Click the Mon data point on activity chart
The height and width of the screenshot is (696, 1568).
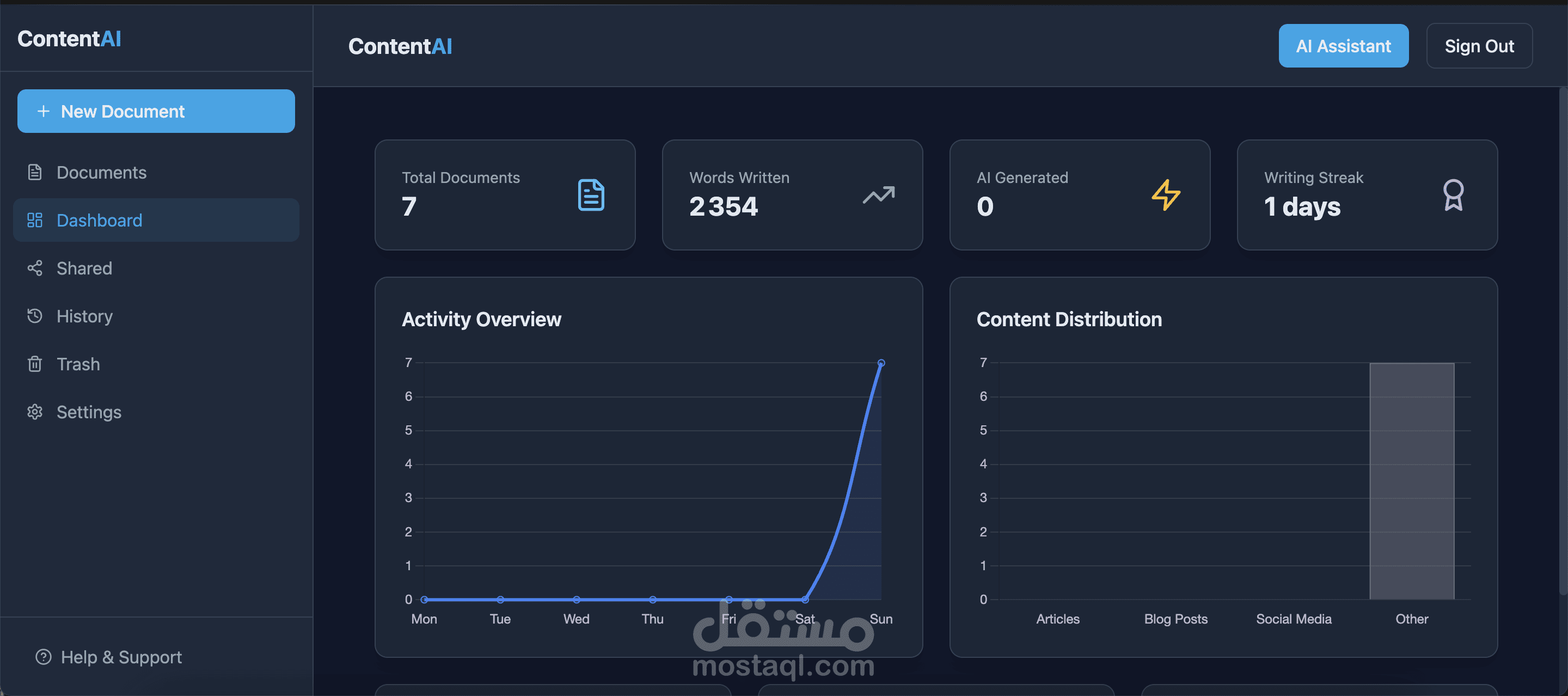(x=424, y=600)
